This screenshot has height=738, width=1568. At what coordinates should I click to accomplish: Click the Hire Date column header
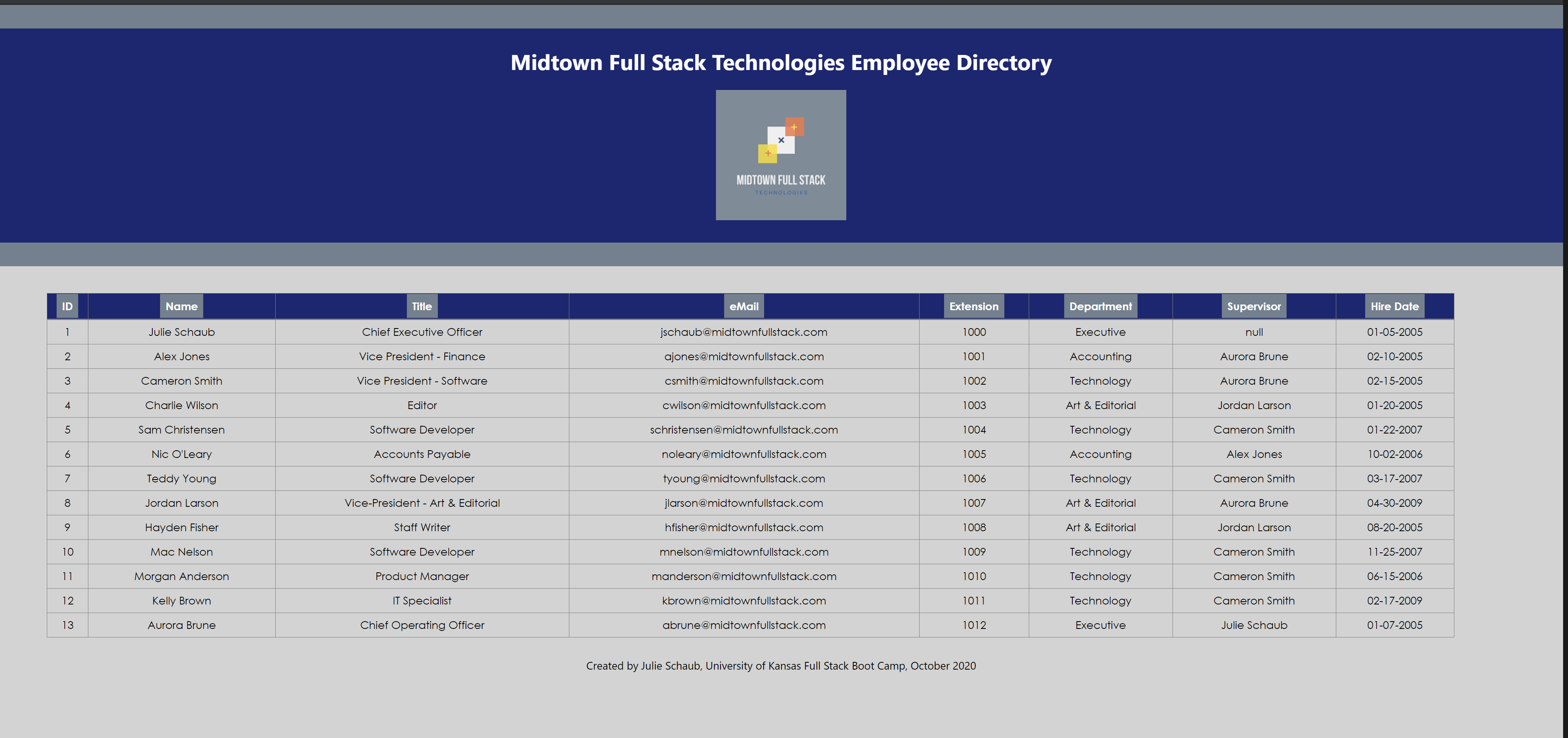click(x=1394, y=306)
